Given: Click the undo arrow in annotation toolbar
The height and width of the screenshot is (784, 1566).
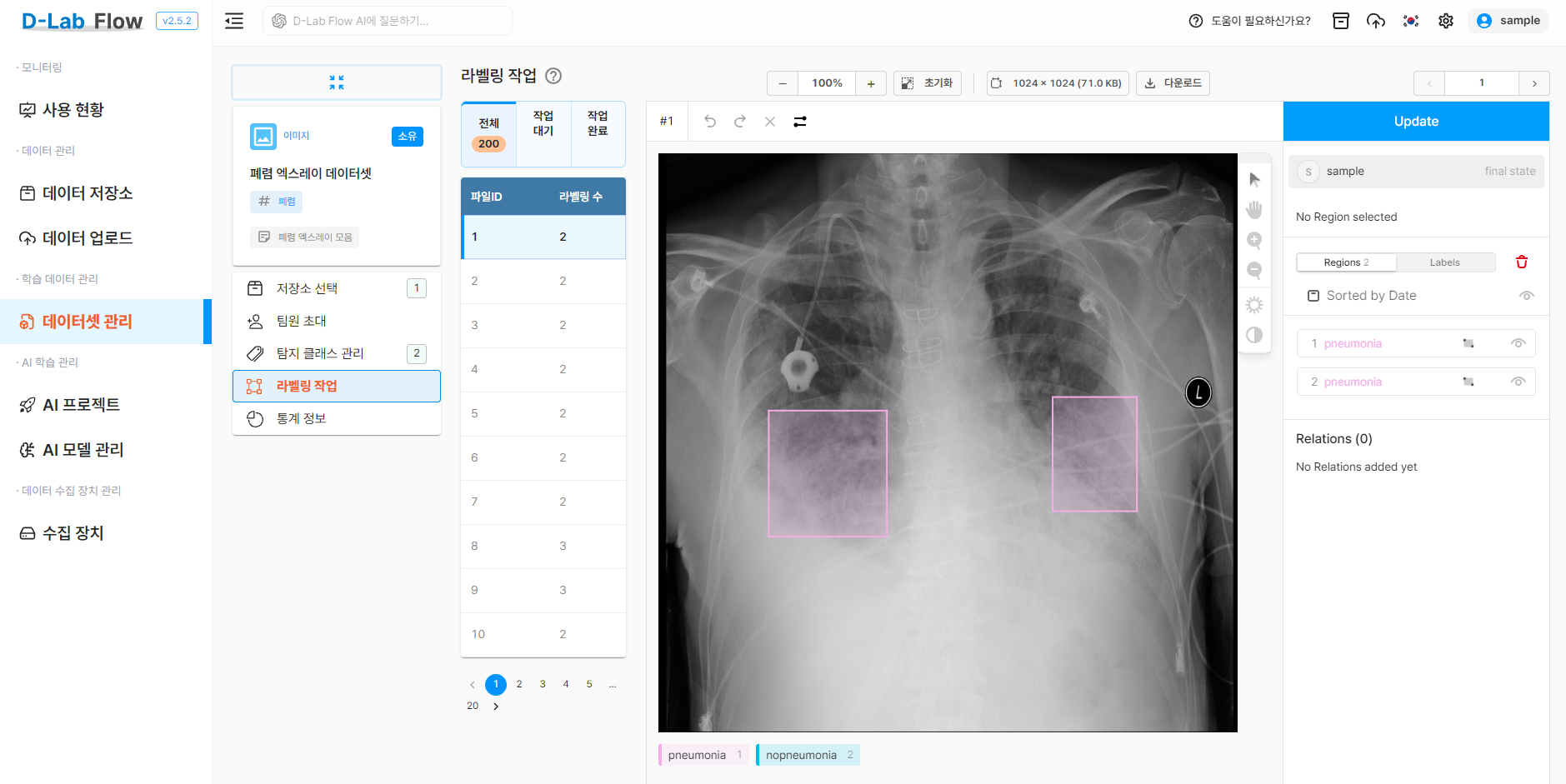Looking at the screenshot, I should click(710, 122).
